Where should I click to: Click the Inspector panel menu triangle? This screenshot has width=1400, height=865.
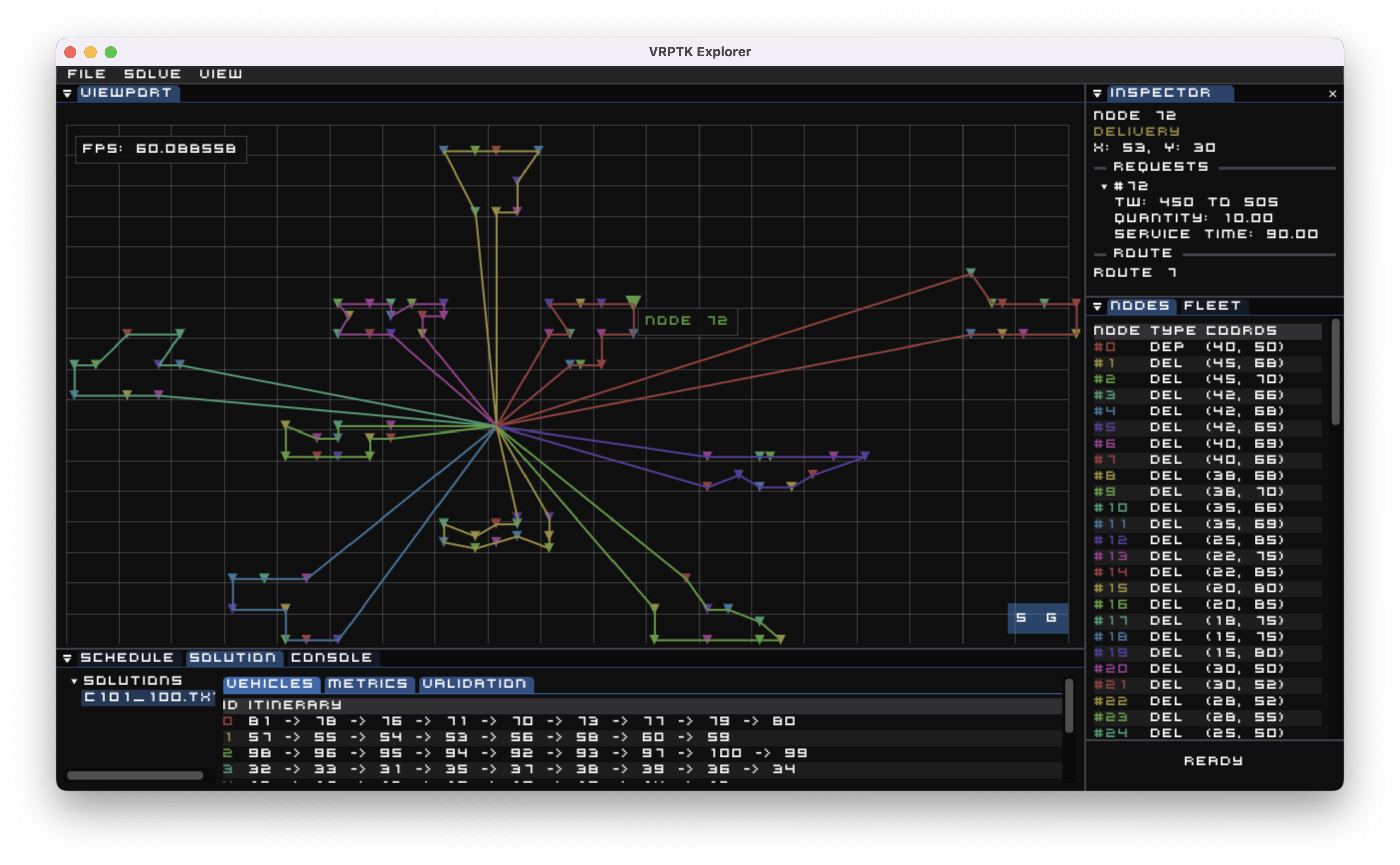tap(1097, 93)
